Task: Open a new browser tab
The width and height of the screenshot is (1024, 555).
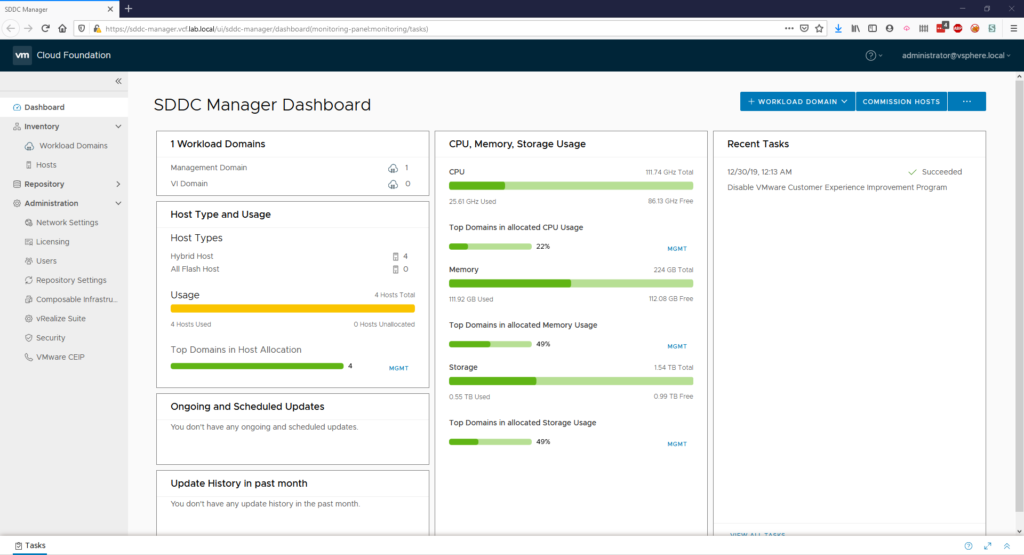Action: 129,8
